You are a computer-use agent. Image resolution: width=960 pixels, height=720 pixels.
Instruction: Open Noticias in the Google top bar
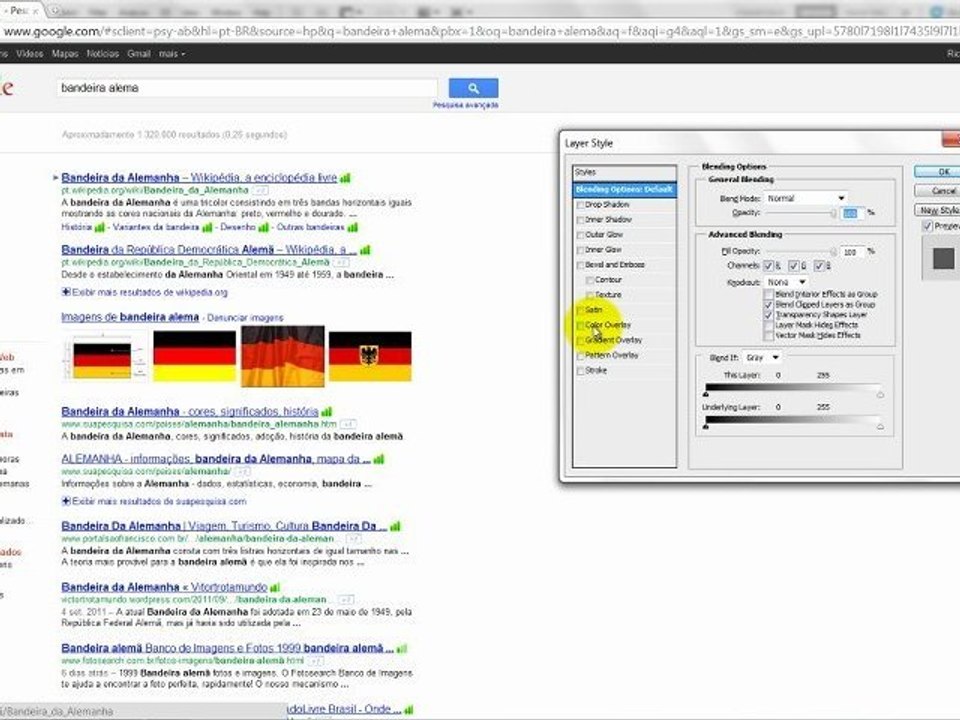(102, 54)
